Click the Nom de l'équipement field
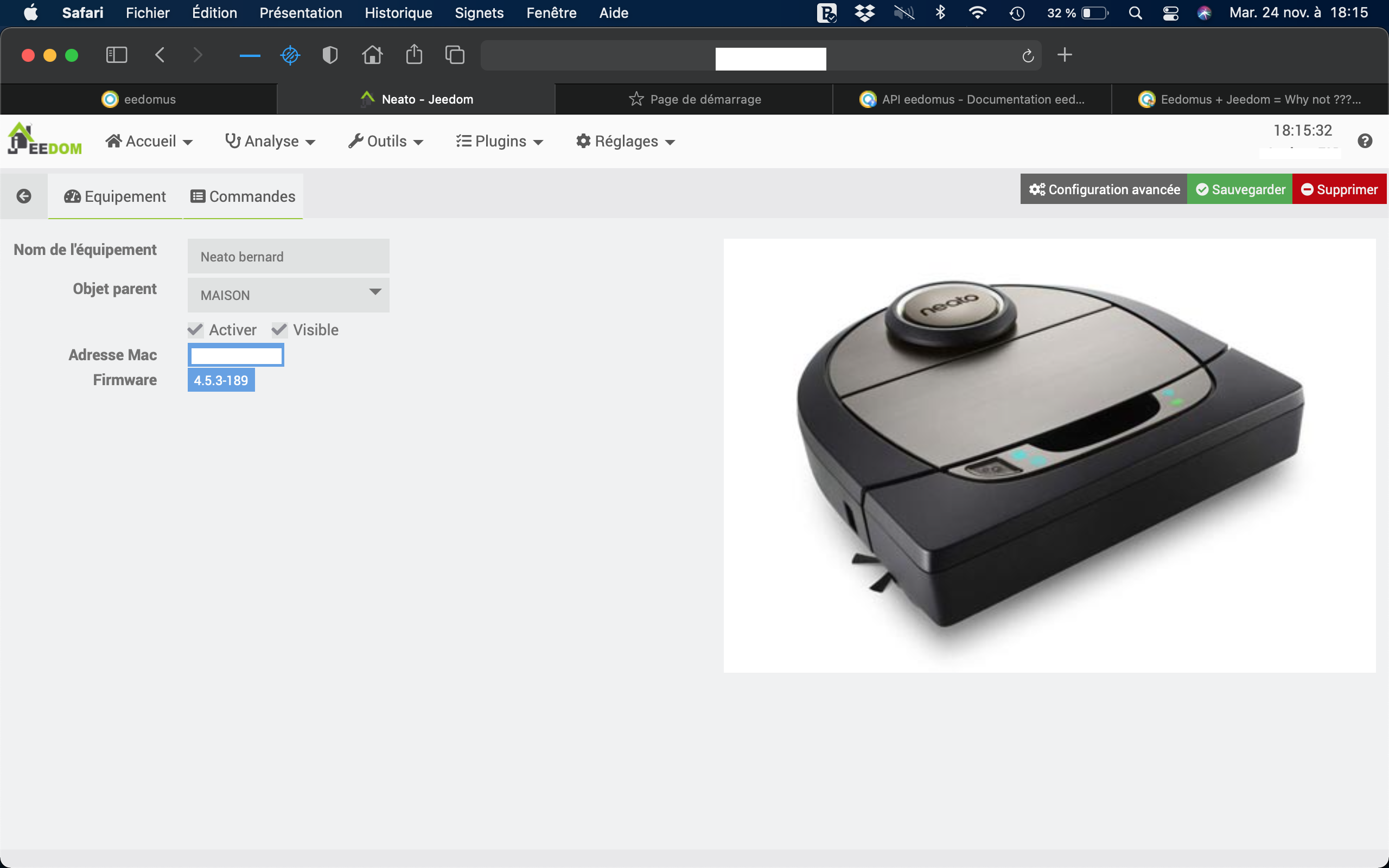The height and width of the screenshot is (868, 1389). 288,256
